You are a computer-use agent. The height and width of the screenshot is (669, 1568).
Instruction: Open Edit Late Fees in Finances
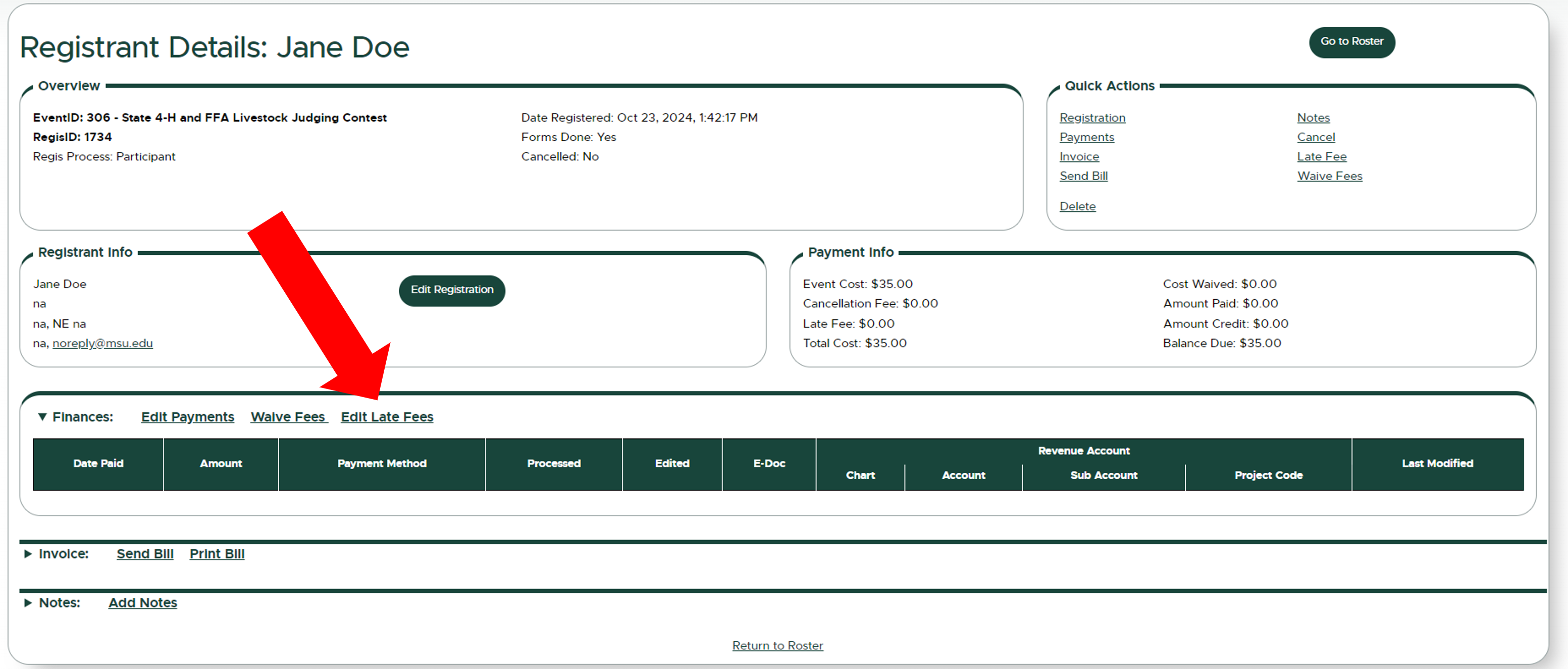[387, 417]
